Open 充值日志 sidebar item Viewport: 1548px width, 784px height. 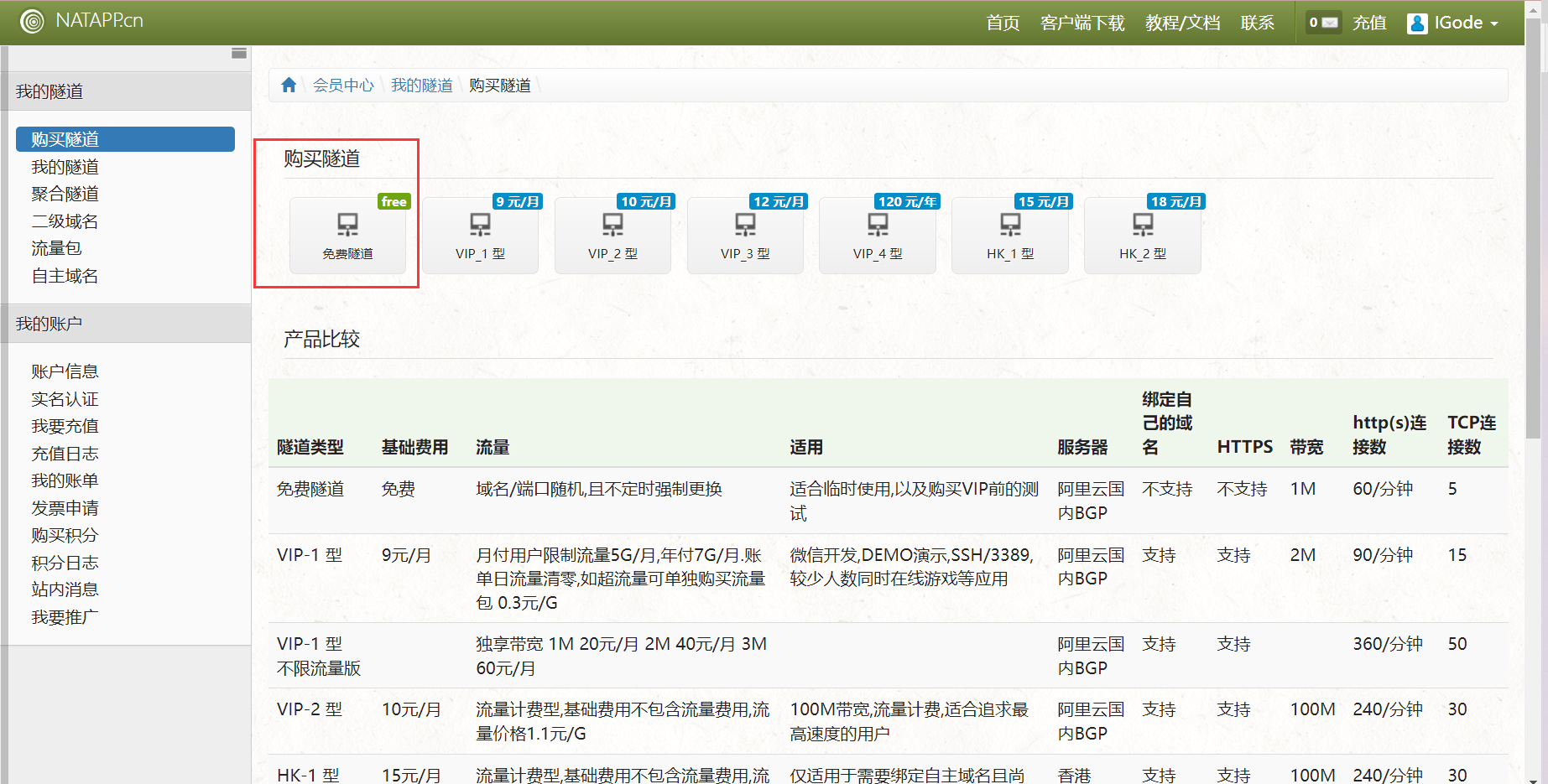pos(65,454)
